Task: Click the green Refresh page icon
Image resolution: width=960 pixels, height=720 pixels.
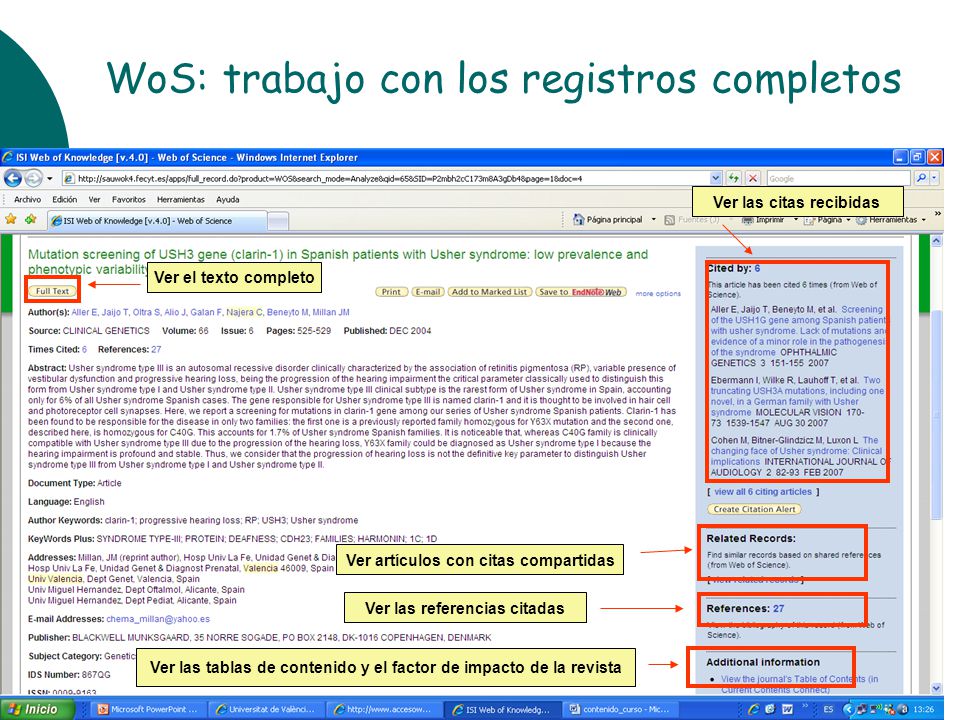Action: tap(733, 178)
